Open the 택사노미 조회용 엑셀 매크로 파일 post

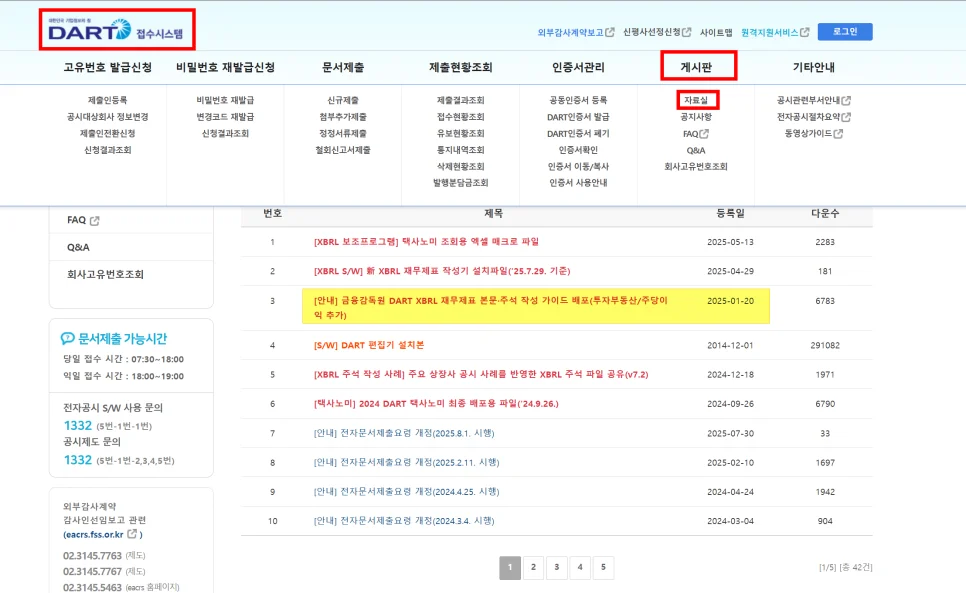click(426, 242)
